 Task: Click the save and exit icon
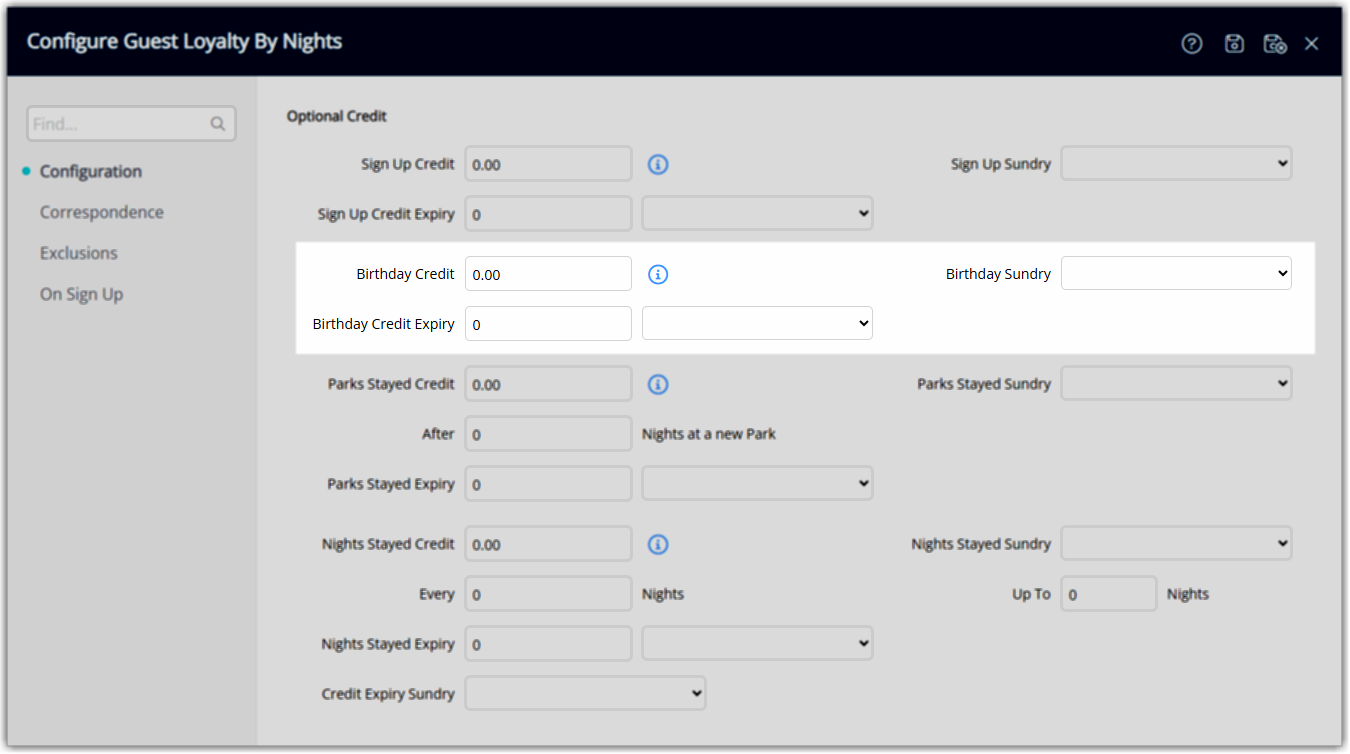[x=1274, y=43]
